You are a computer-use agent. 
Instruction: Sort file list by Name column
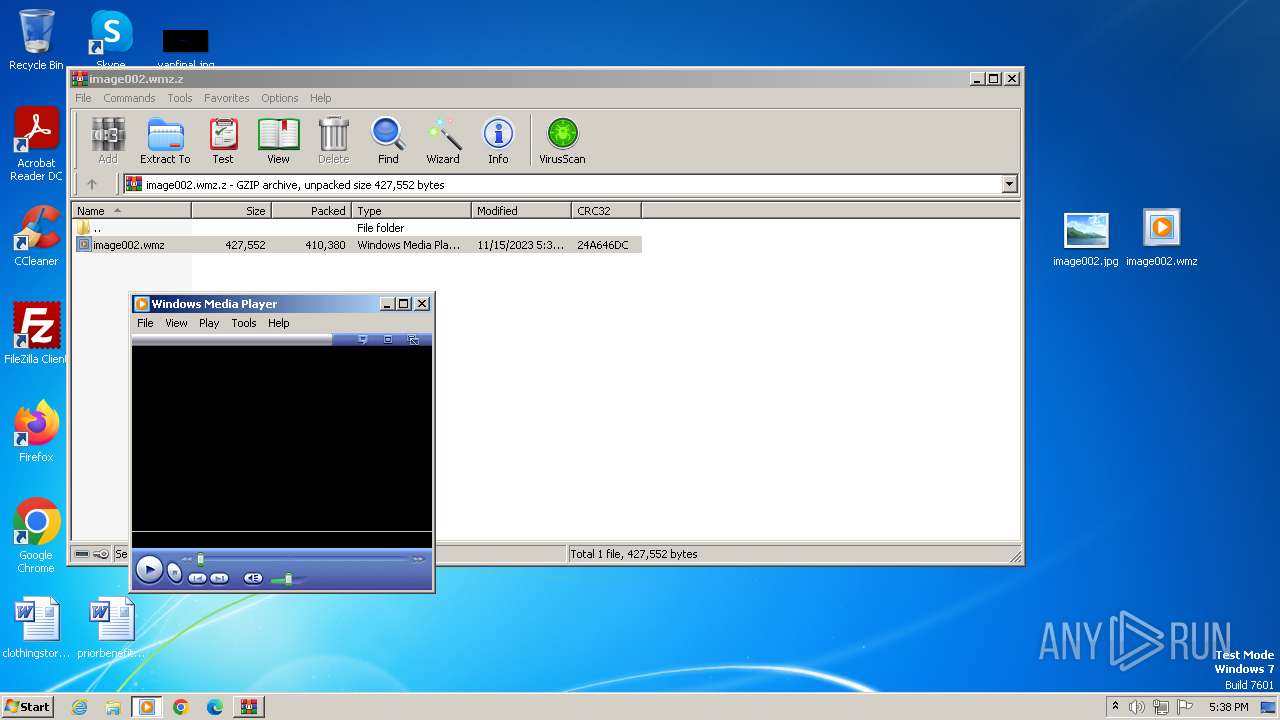pyautogui.click(x=131, y=210)
